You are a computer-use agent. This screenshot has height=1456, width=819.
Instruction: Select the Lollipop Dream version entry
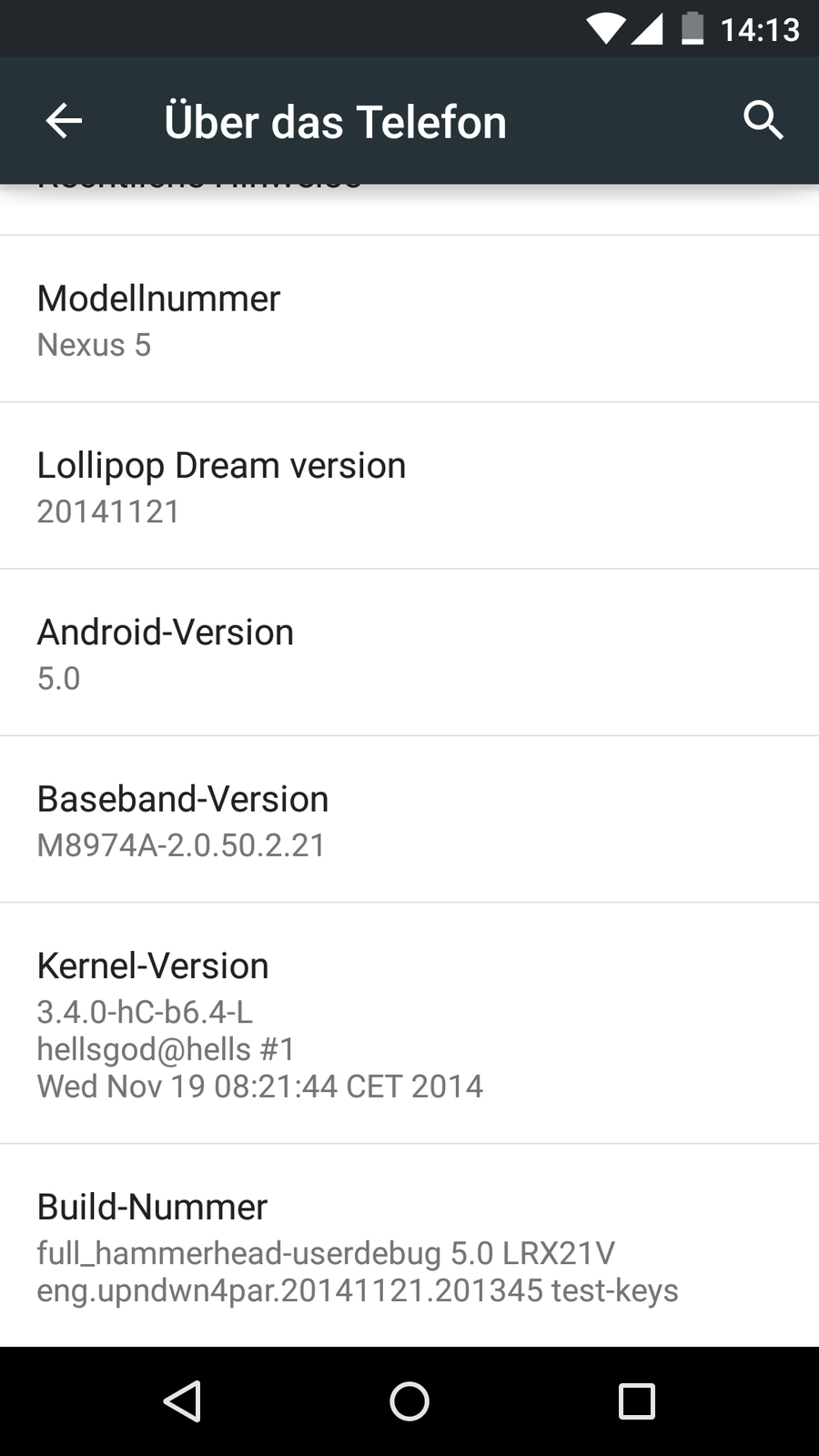tap(409, 486)
